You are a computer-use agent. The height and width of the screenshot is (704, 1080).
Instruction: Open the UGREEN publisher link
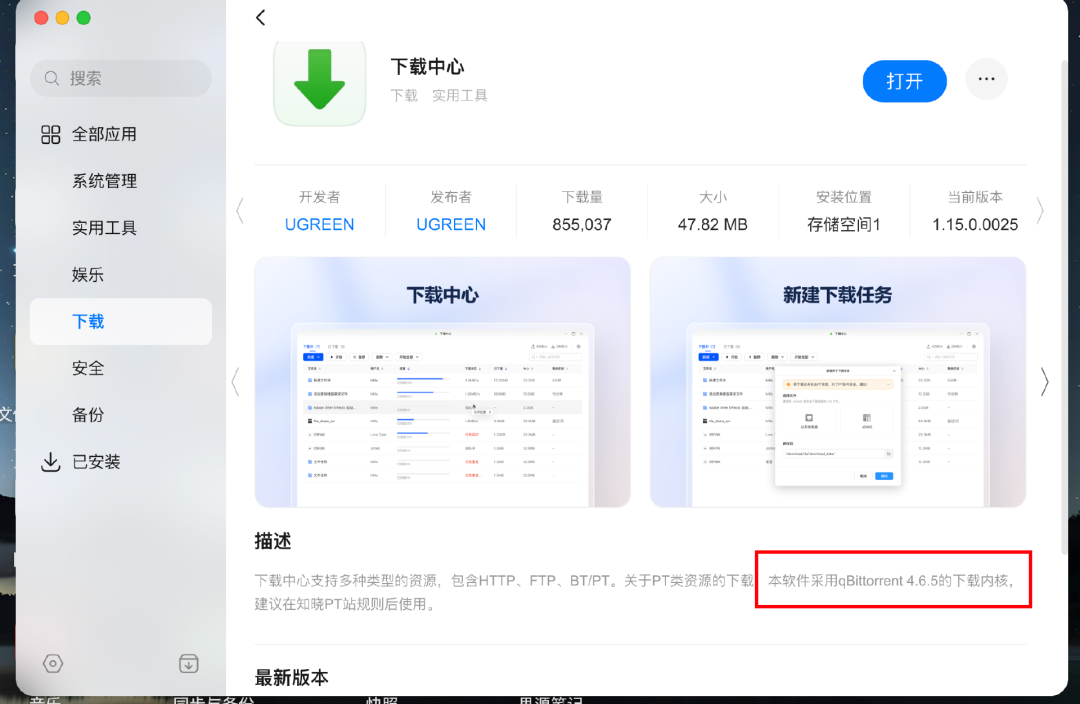[451, 225]
